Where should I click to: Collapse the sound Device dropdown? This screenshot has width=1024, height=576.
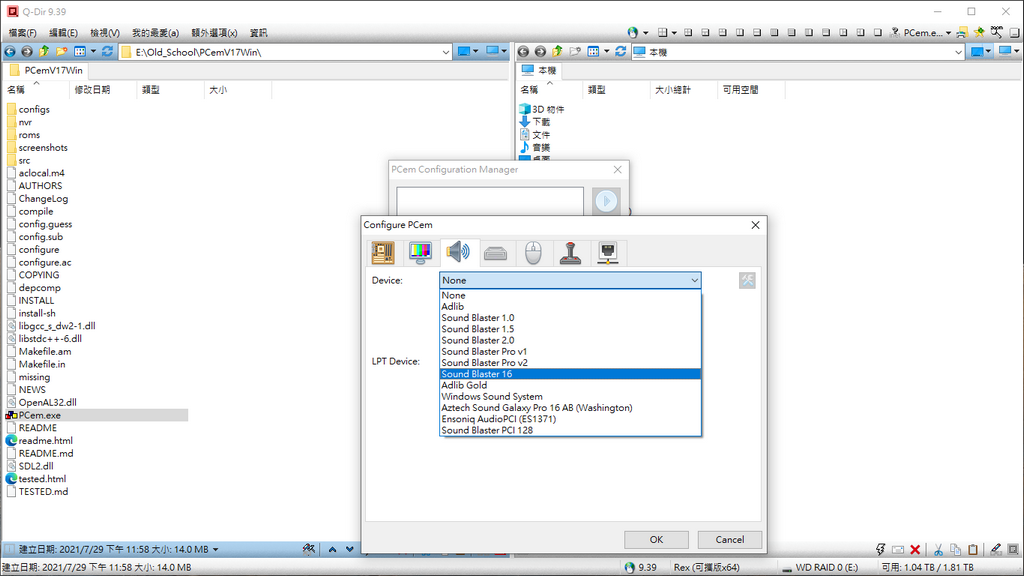point(694,280)
